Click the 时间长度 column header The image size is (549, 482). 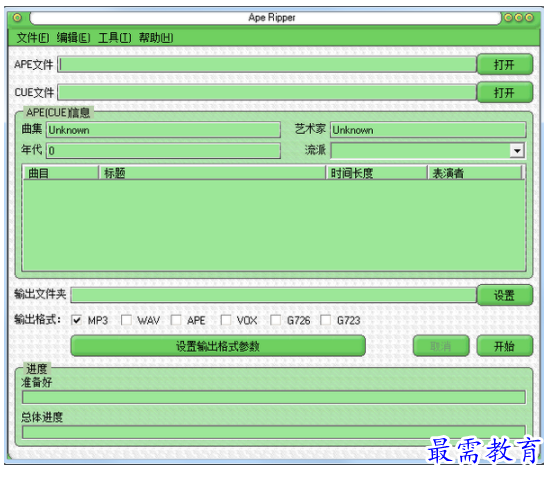(x=377, y=173)
